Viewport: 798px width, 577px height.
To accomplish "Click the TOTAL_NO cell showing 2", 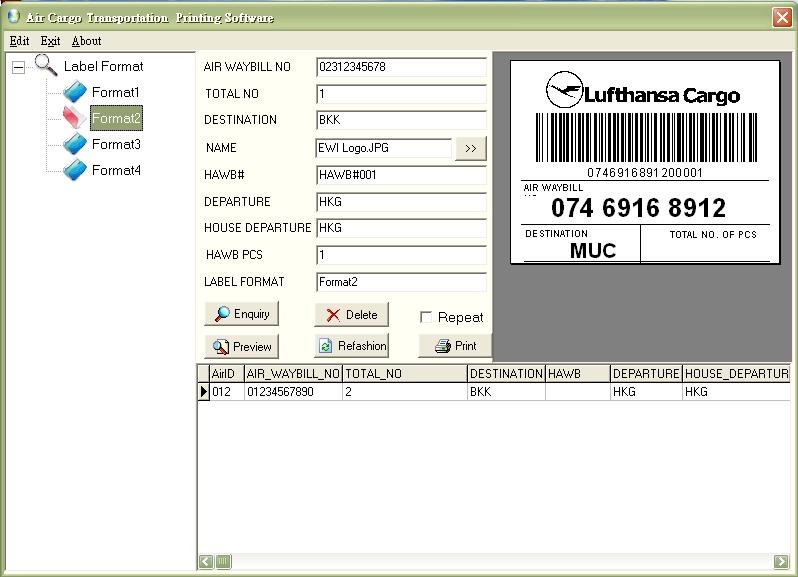I will (405, 392).
